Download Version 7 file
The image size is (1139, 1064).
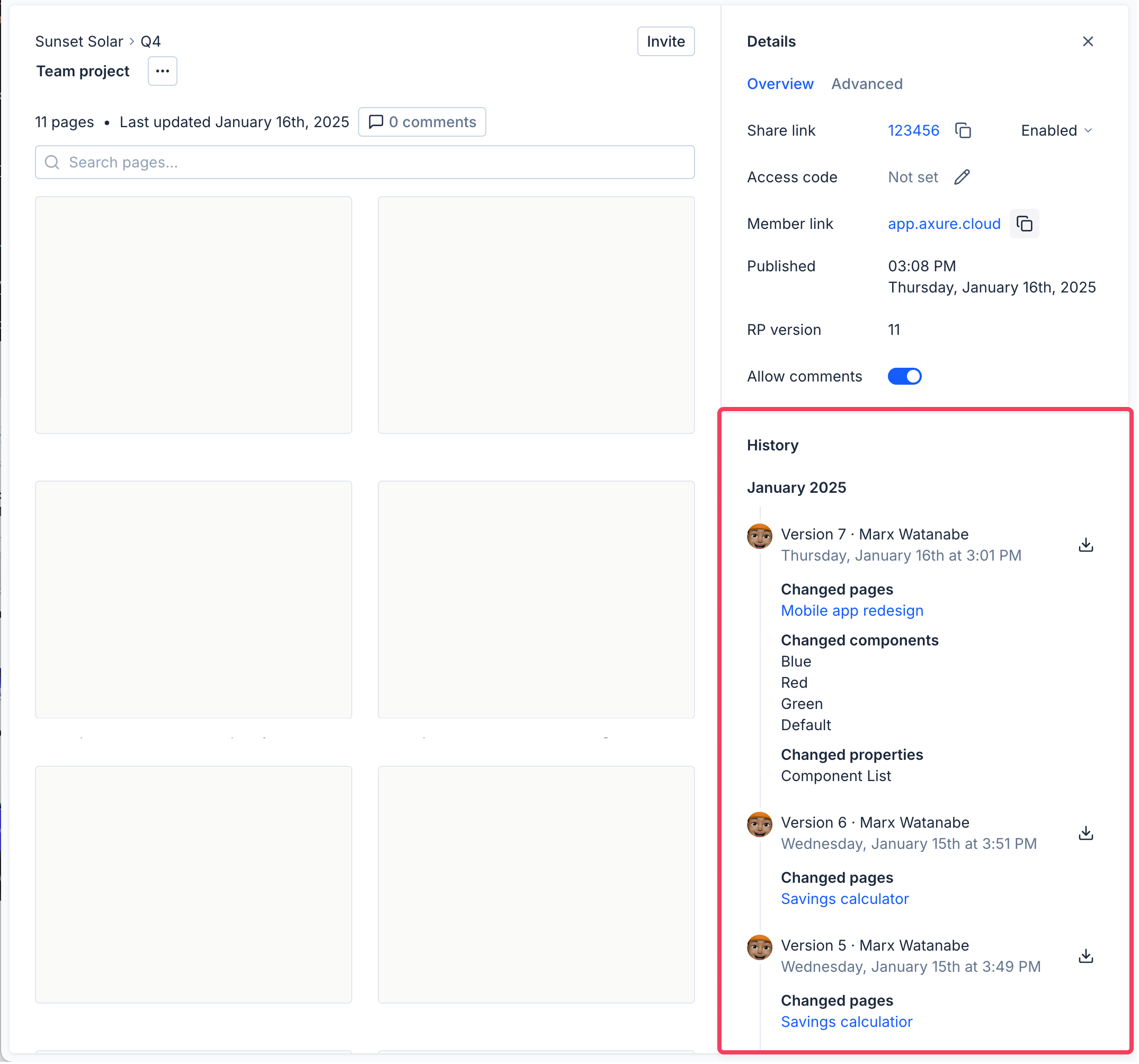tap(1085, 544)
